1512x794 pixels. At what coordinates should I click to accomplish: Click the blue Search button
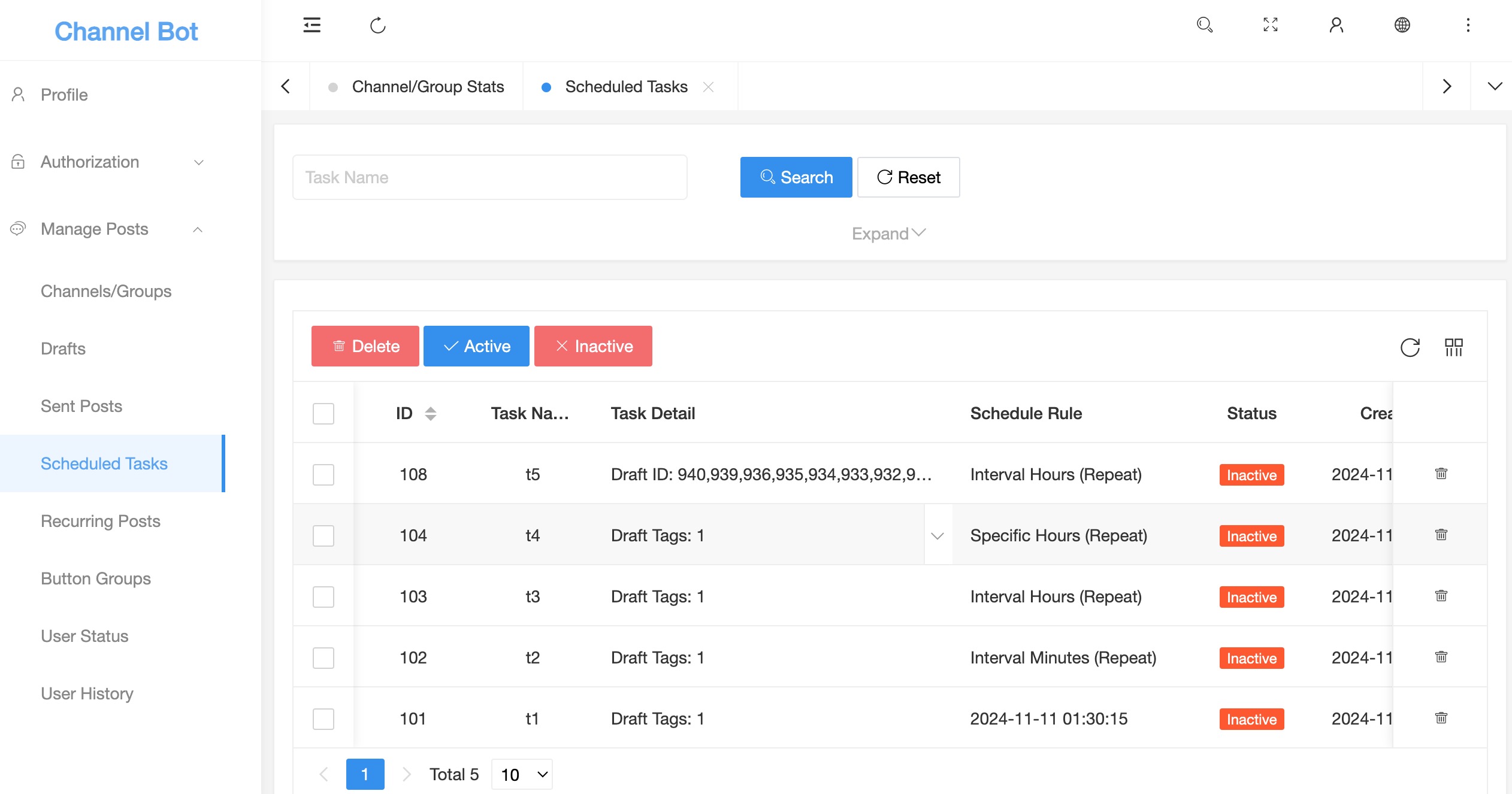coord(796,177)
